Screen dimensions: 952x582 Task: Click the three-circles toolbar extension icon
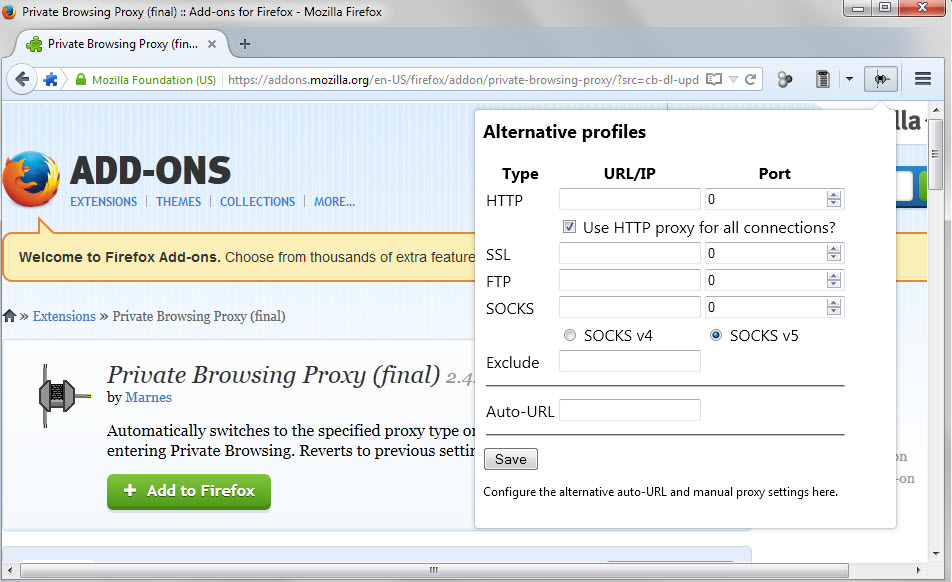click(784, 80)
